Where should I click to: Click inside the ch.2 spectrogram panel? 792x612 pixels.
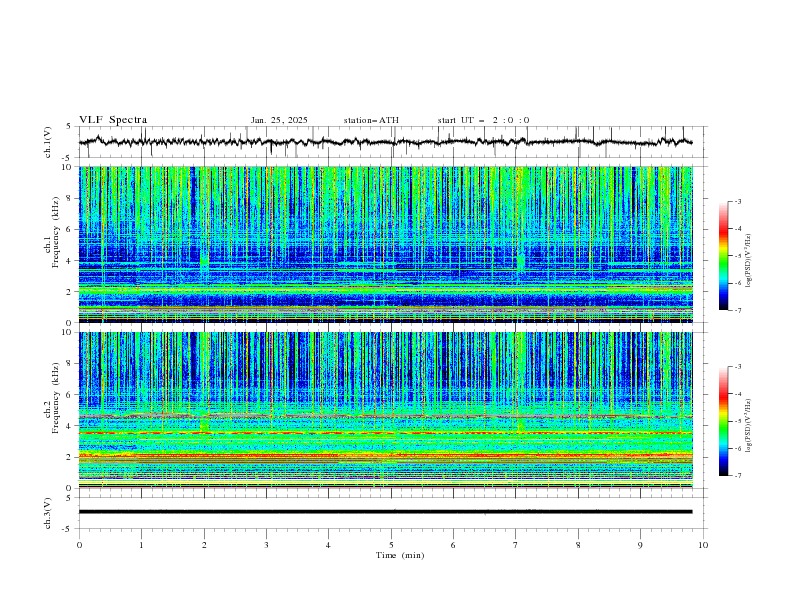click(x=385, y=410)
